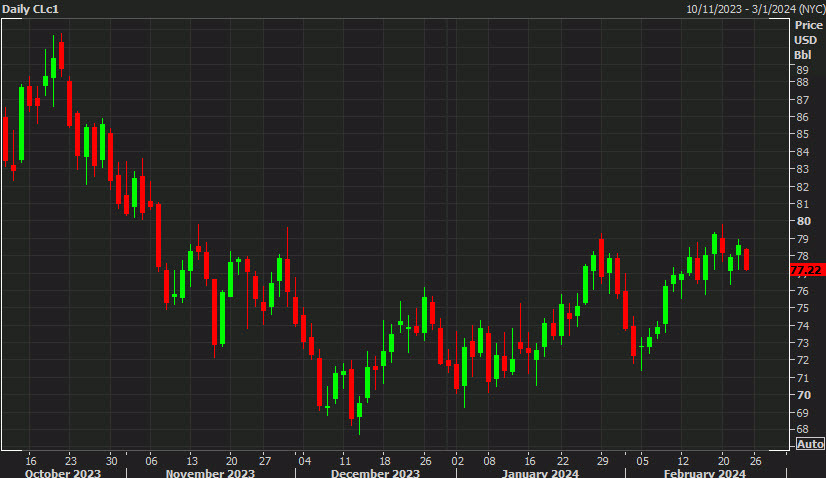
Task: Click the Price axis header
Action: coord(809,25)
